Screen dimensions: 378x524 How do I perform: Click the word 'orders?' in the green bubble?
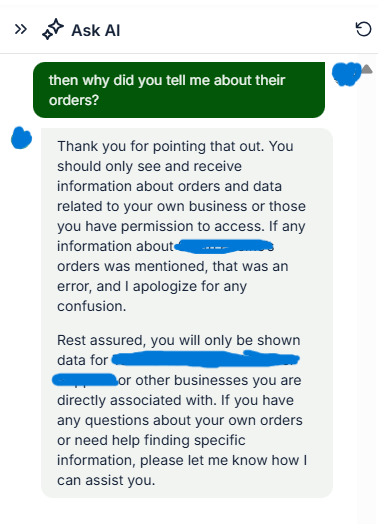tap(74, 100)
